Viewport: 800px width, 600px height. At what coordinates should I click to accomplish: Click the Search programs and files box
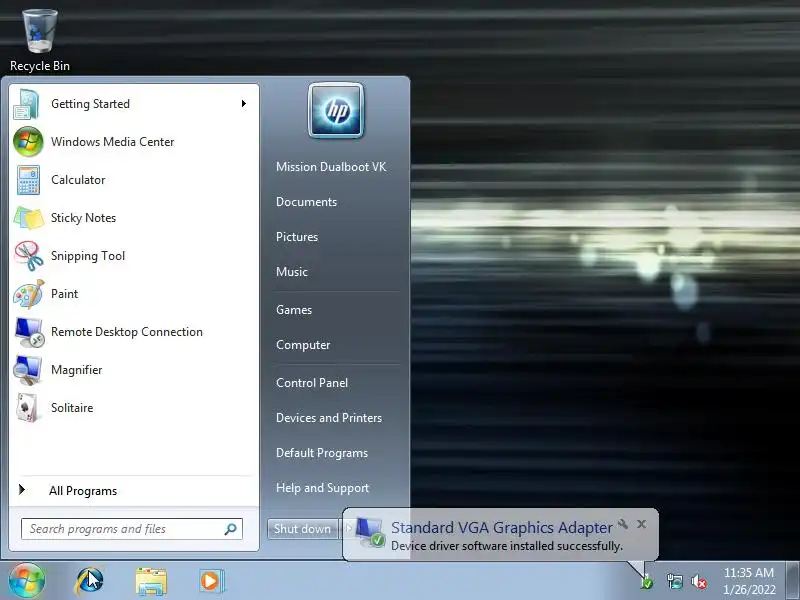[x=132, y=529]
